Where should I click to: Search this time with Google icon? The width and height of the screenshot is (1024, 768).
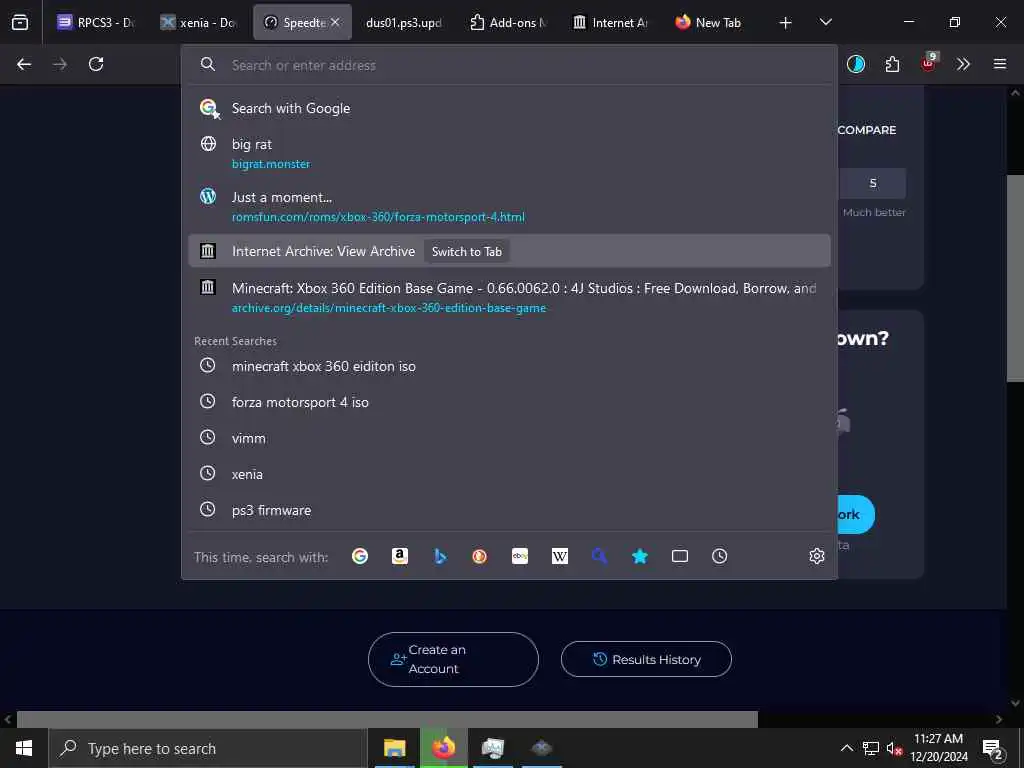click(x=360, y=556)
